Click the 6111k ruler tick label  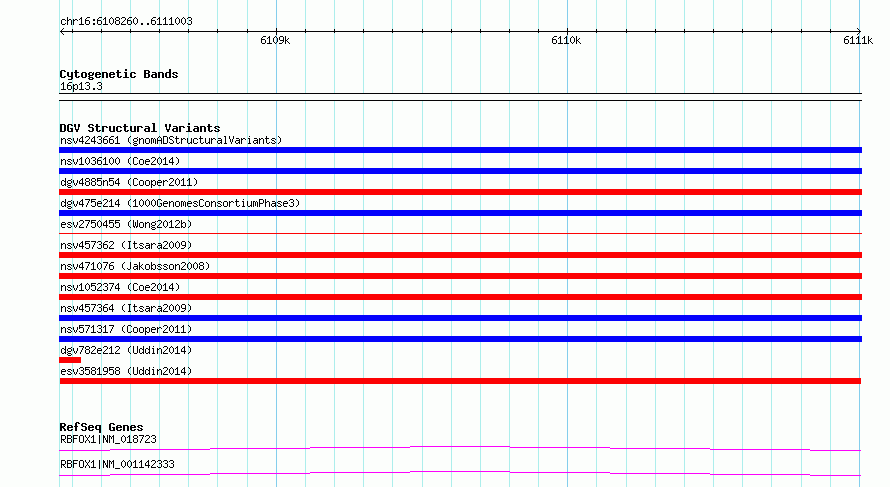[x=858, y=40]
